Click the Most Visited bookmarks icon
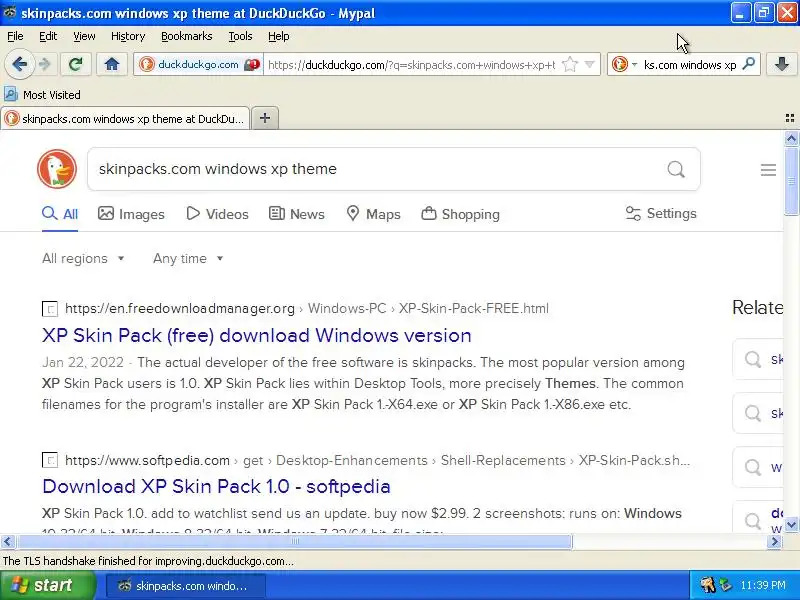The image size is (800, 600). click(x=11, y=94)
